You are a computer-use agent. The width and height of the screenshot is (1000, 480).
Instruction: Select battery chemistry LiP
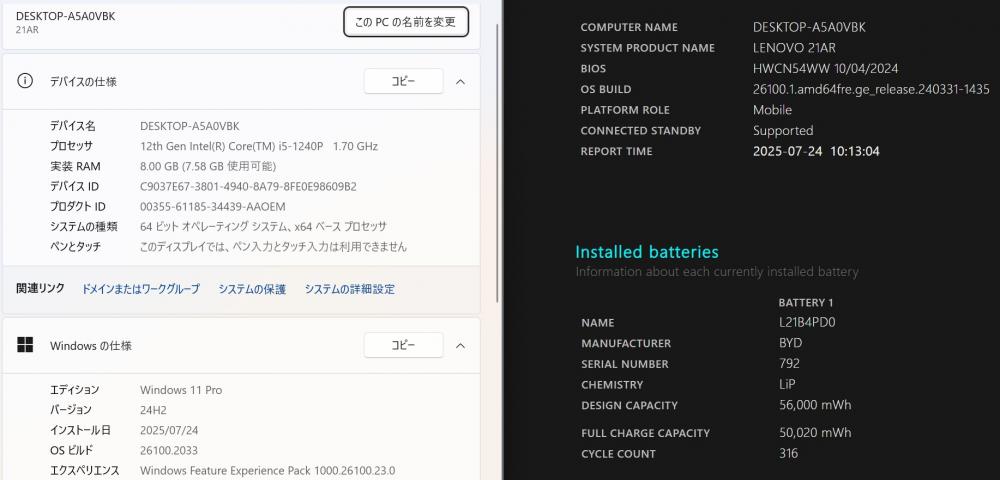click(x=787, y=384)
